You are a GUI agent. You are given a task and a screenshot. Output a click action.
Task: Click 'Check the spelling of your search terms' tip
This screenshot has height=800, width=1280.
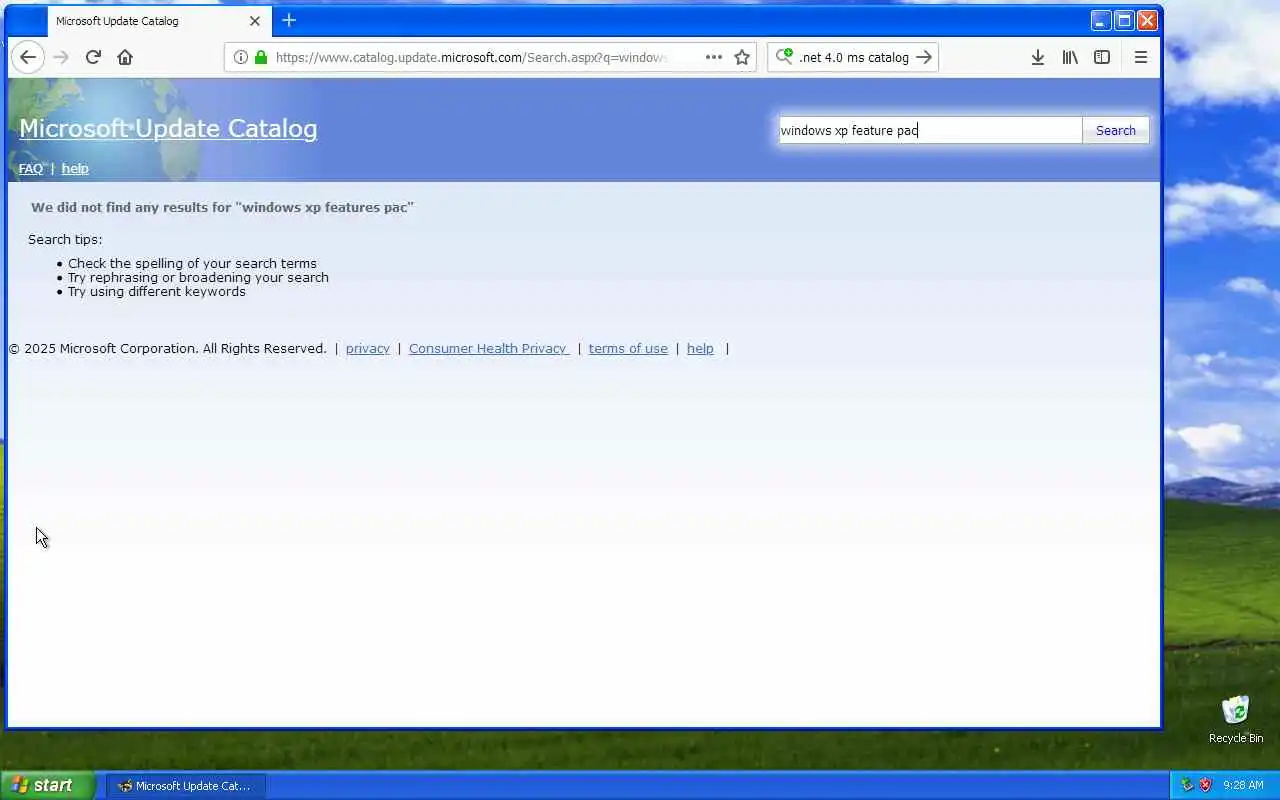coord(192,263)
